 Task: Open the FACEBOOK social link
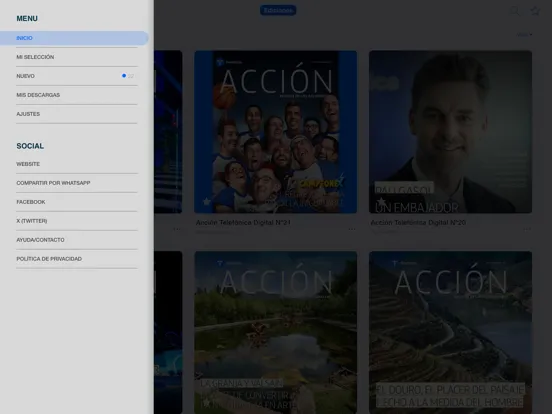[x=77, y=202]
